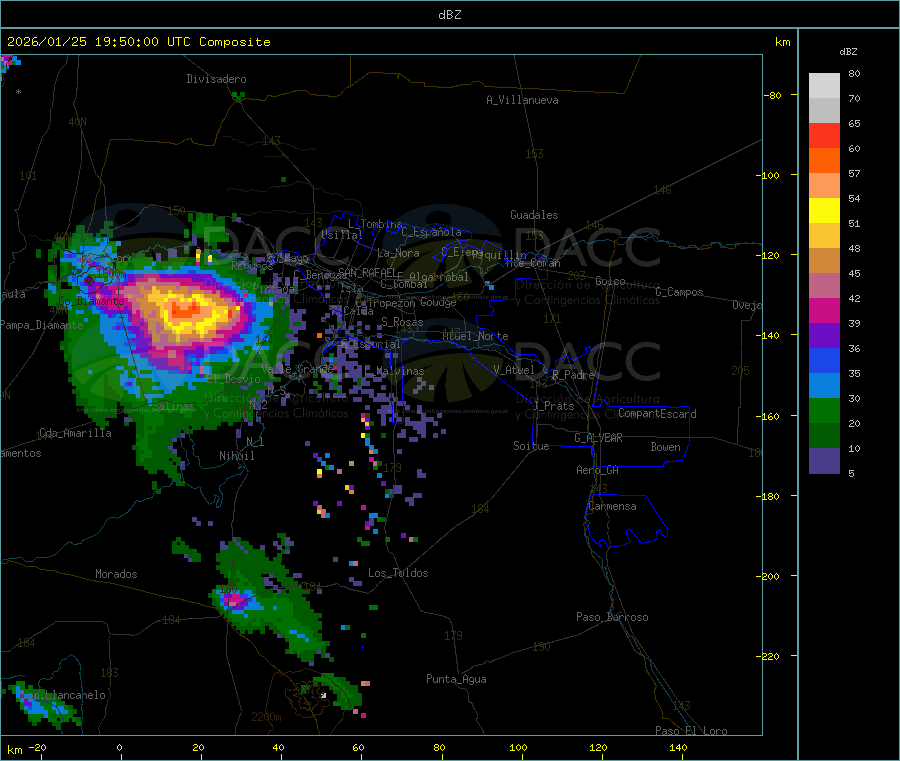Click the 'V_Atuel' location label

point(514,370)
